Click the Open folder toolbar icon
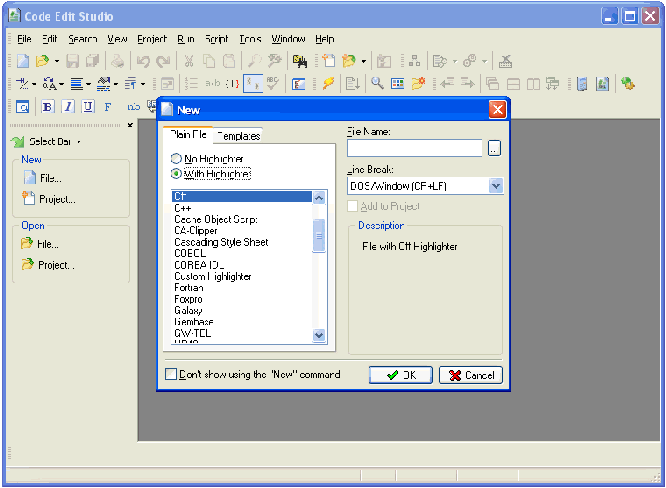The image size is (666, 488). tap(42, 61)
